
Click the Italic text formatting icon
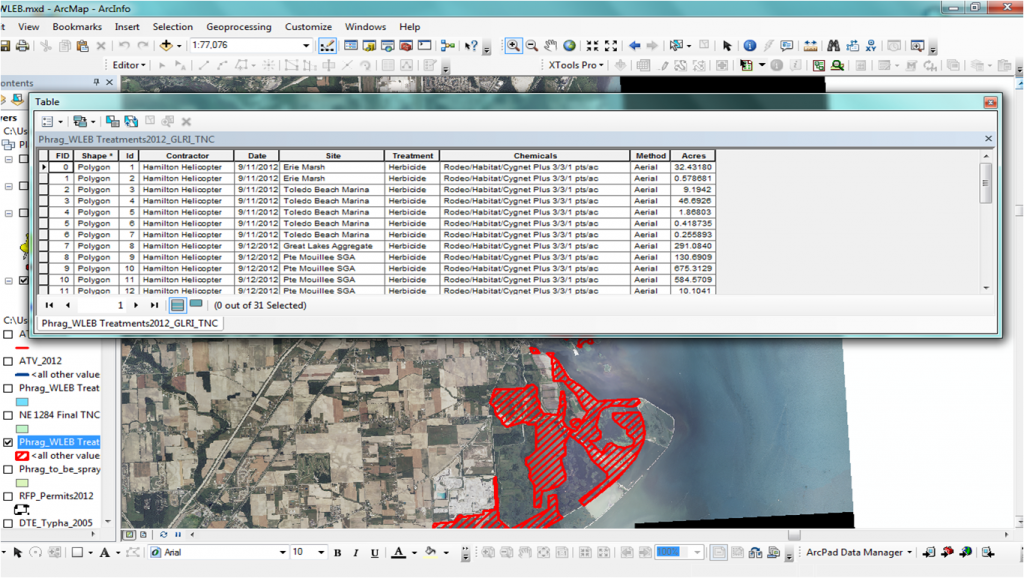pos(356,553)
